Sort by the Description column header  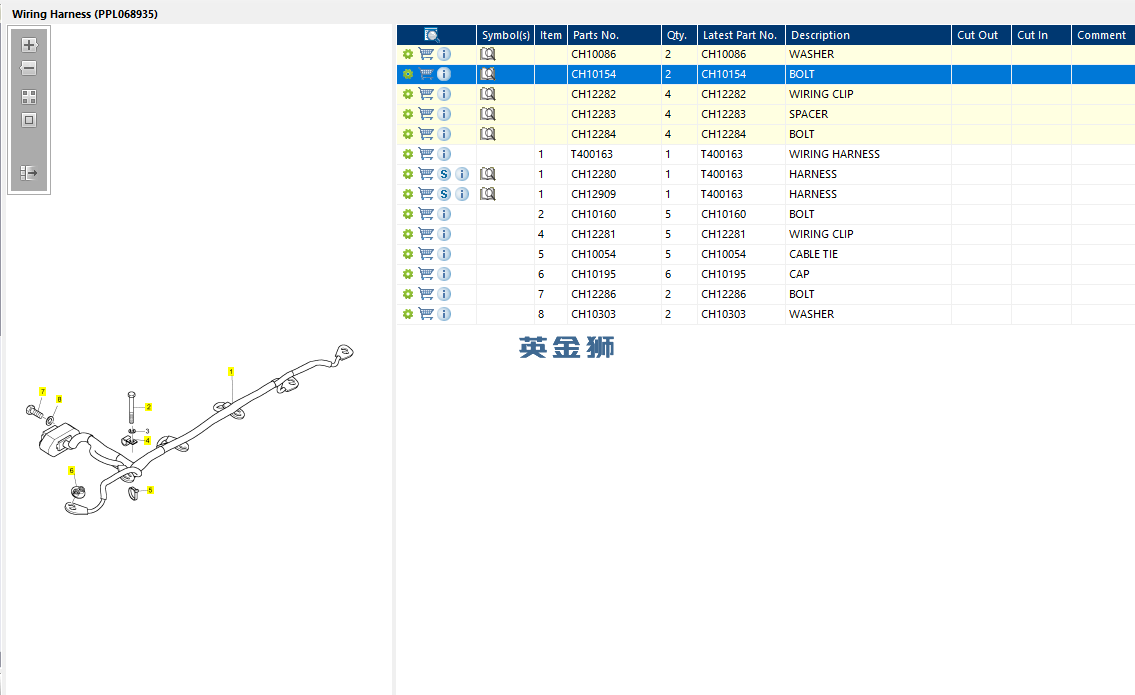point(868,35)
